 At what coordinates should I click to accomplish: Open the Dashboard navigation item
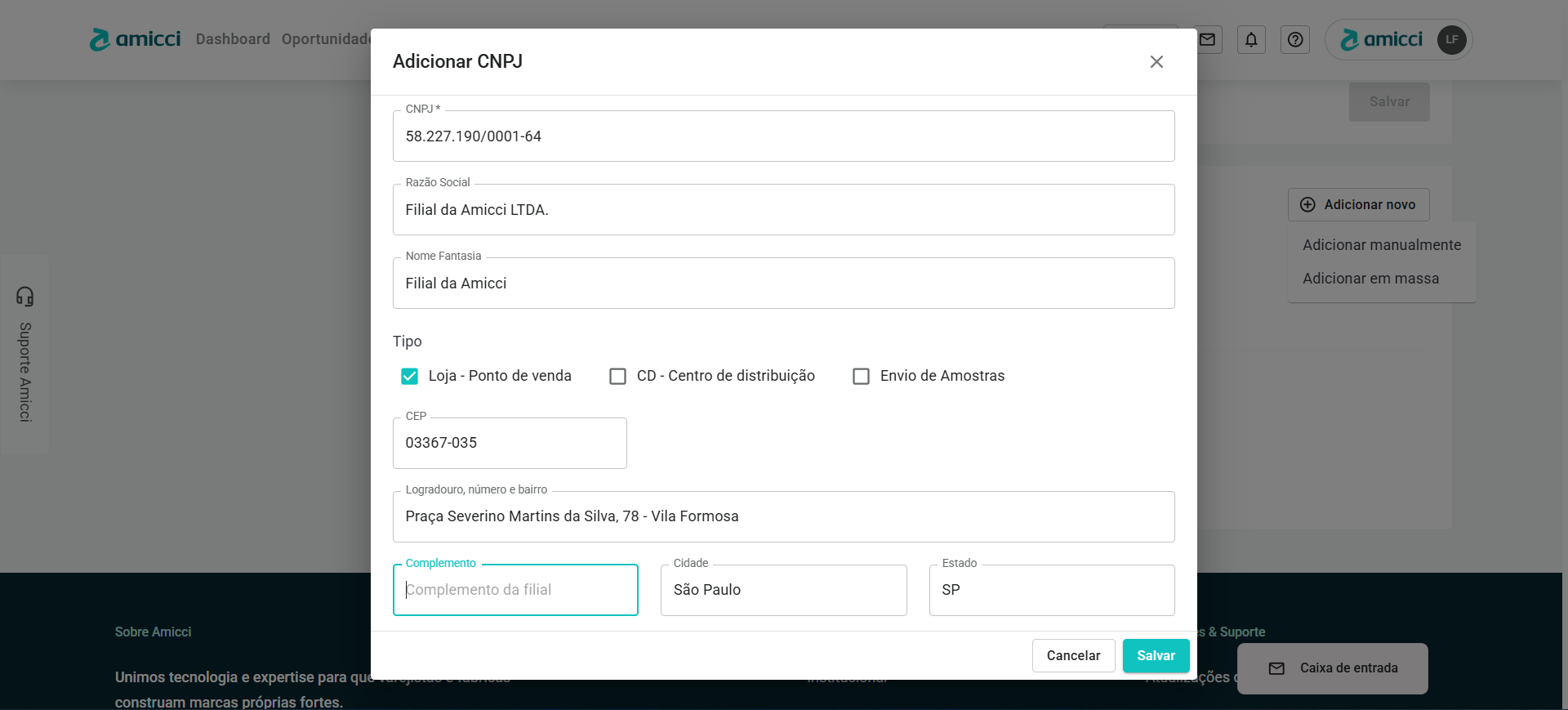pos(233,39)
